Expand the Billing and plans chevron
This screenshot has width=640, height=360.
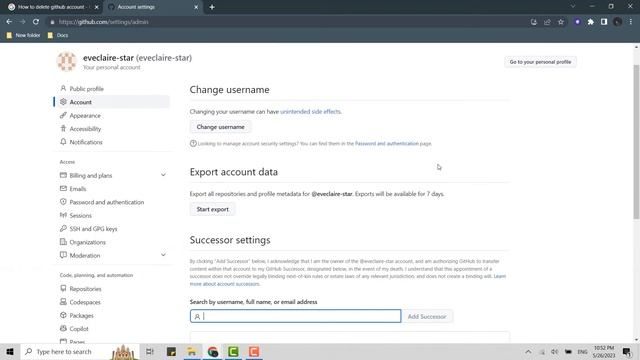point(163,175)
